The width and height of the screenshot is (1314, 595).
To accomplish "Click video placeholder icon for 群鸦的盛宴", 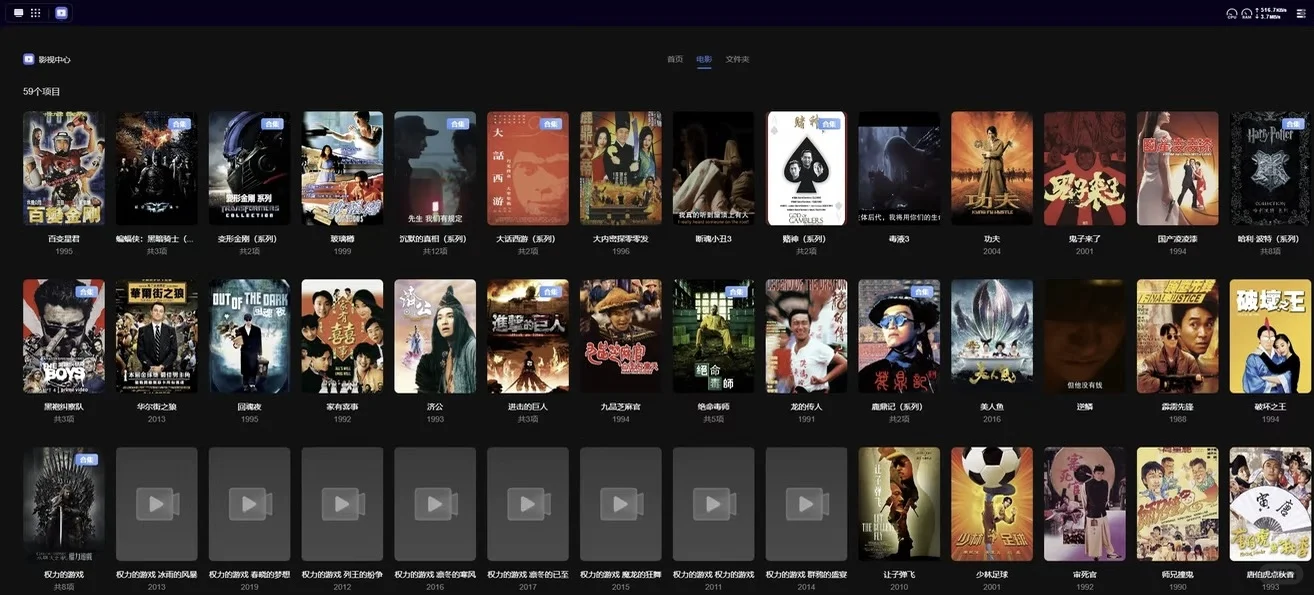I will point(806,504).
